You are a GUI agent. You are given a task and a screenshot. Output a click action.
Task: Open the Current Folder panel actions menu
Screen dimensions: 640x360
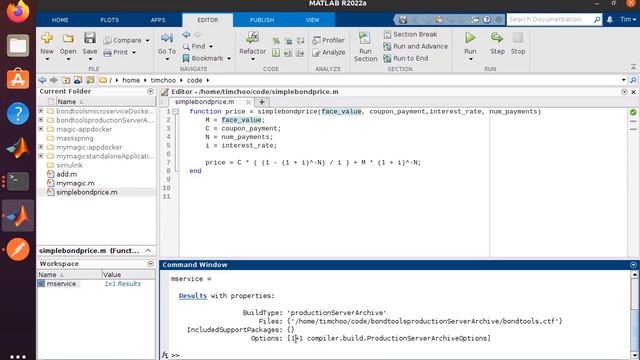[150, 91]
